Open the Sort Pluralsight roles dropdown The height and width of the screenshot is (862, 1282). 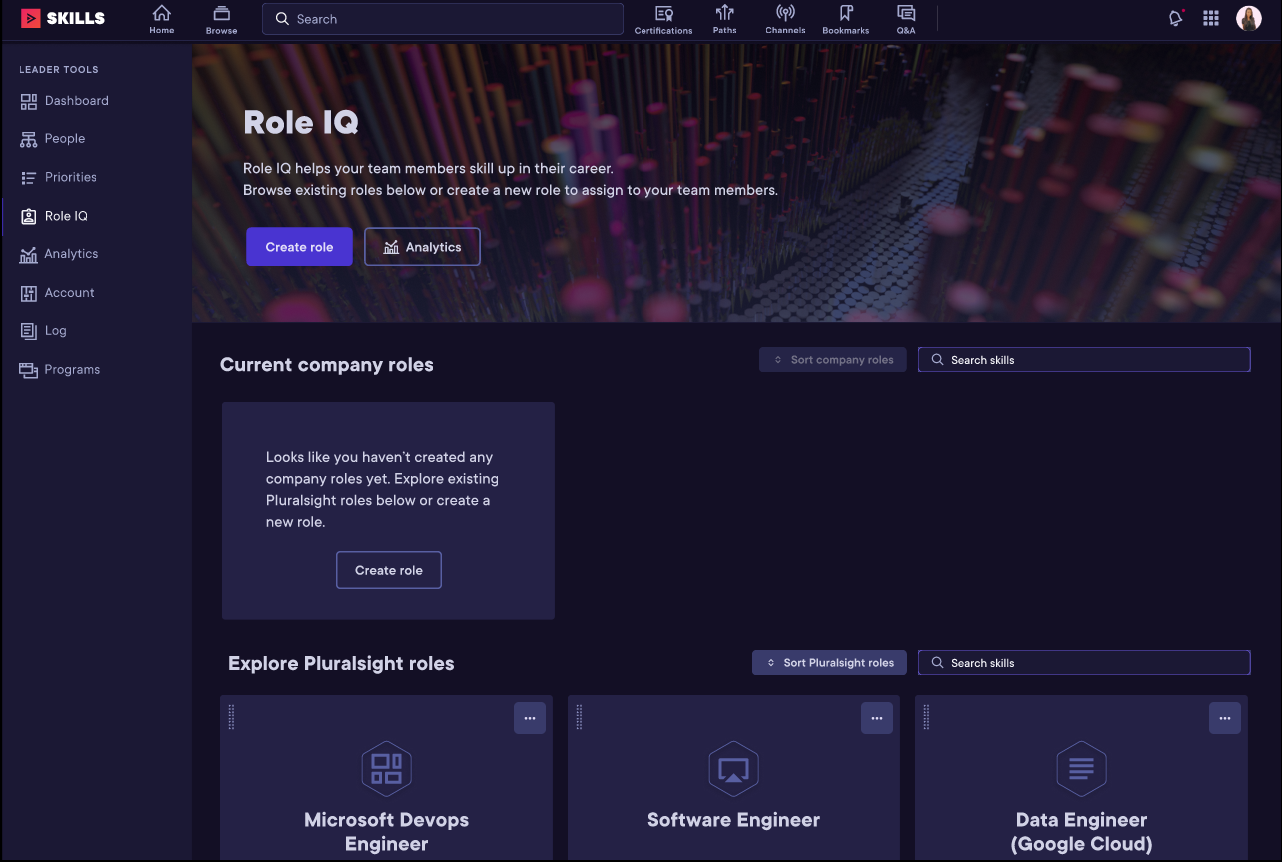point(829,663)
